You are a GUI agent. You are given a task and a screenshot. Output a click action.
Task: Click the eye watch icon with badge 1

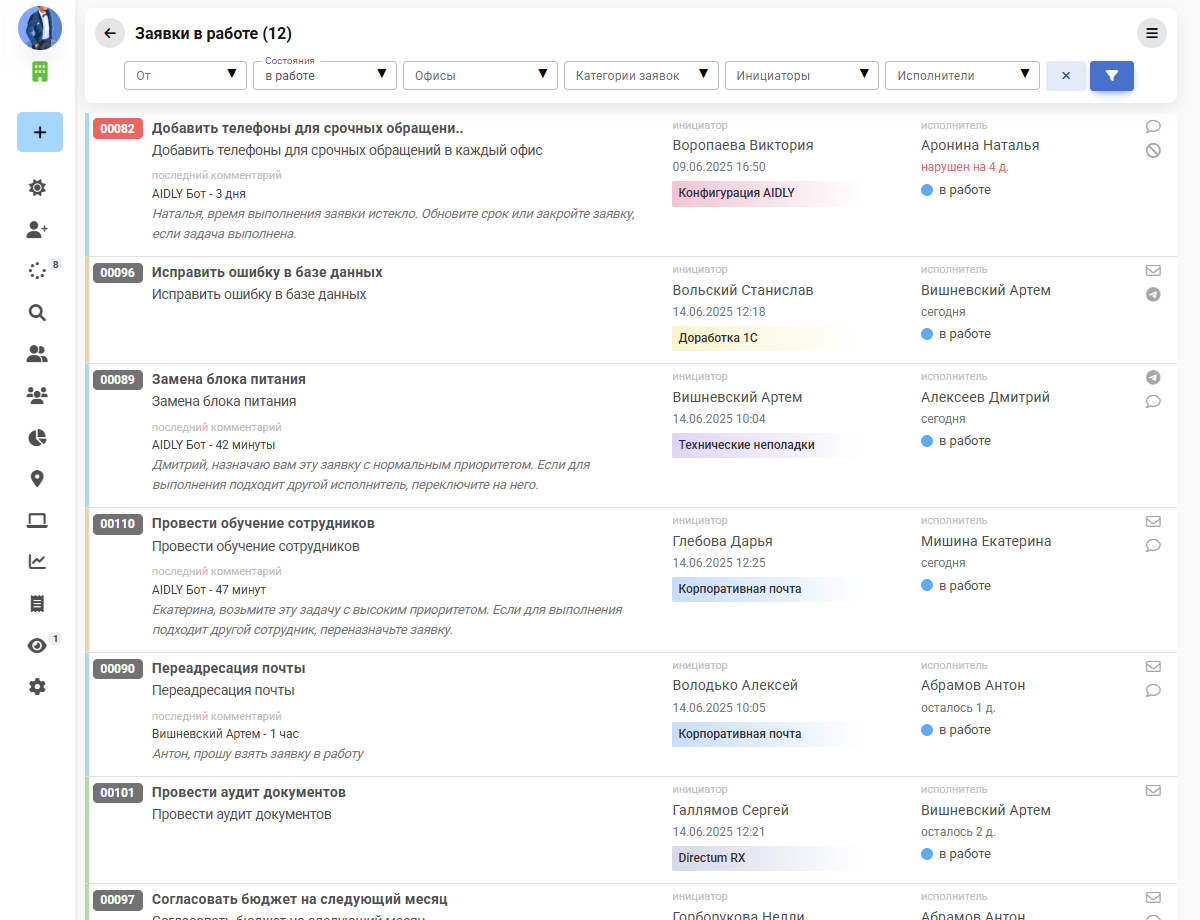(x=37, y=646)
